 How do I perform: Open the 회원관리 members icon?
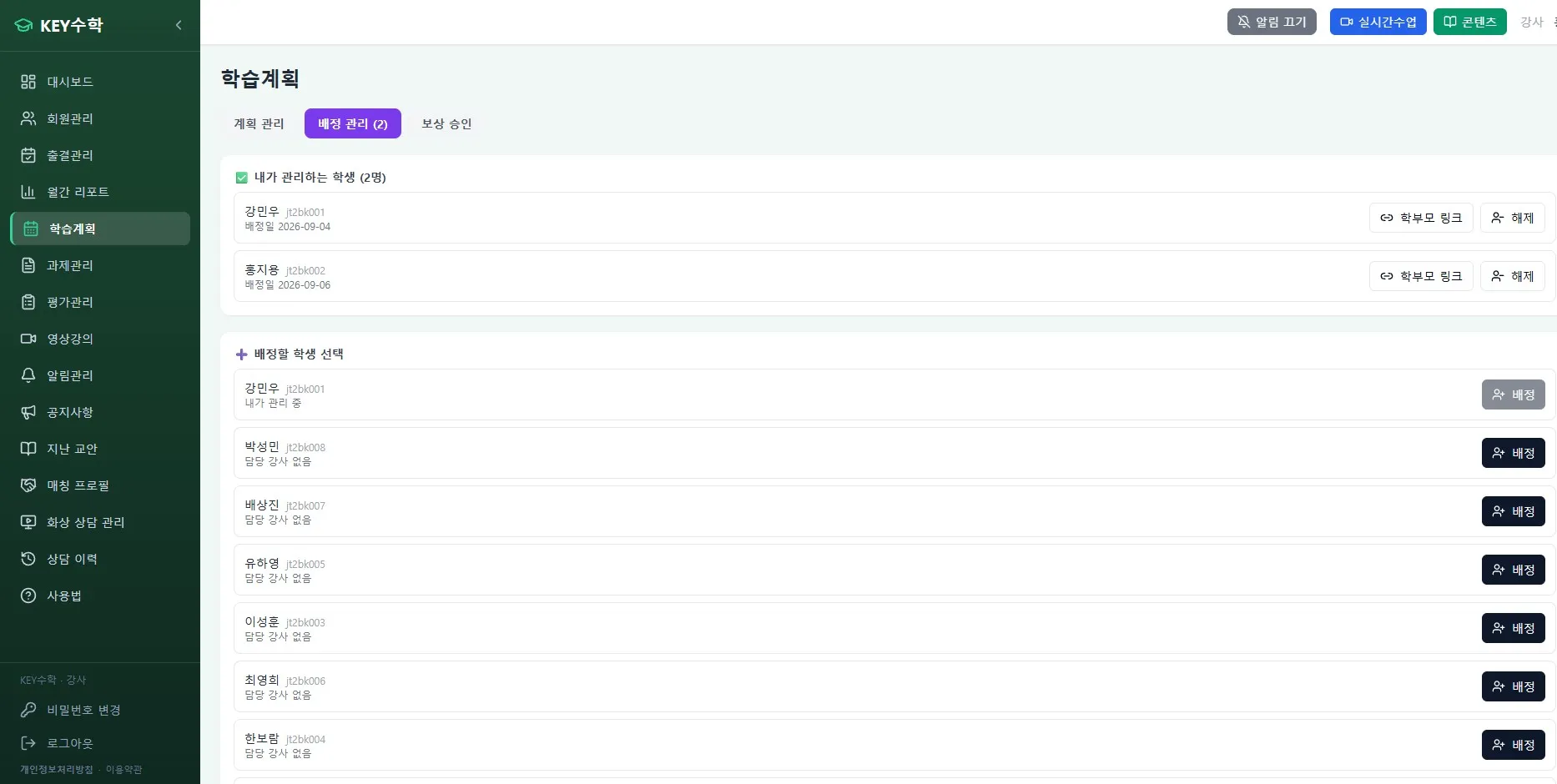click(x=28, y=118)
